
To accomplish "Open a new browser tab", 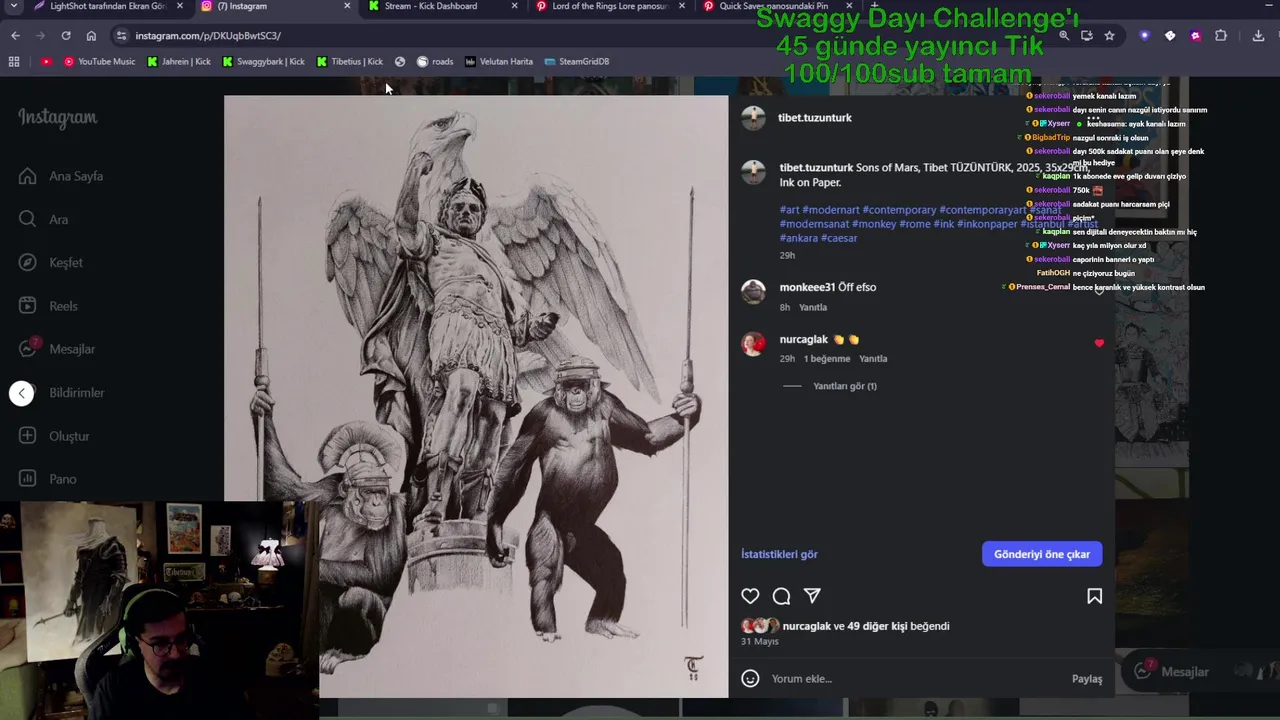I will [875, 5].
